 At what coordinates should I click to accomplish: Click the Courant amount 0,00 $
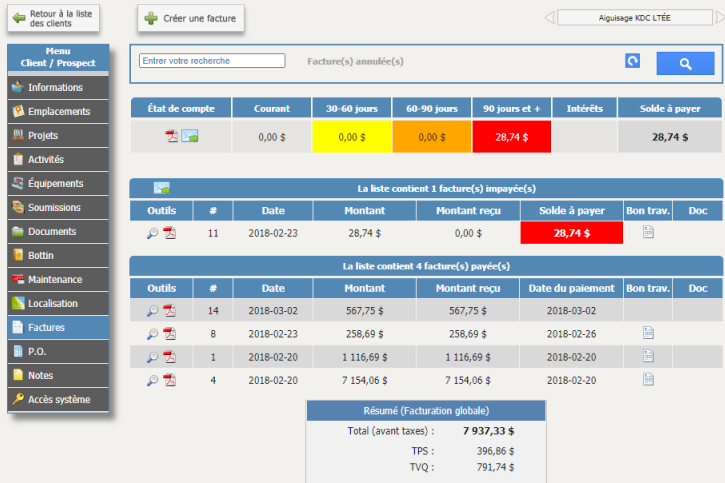click(x=272, y=137)
